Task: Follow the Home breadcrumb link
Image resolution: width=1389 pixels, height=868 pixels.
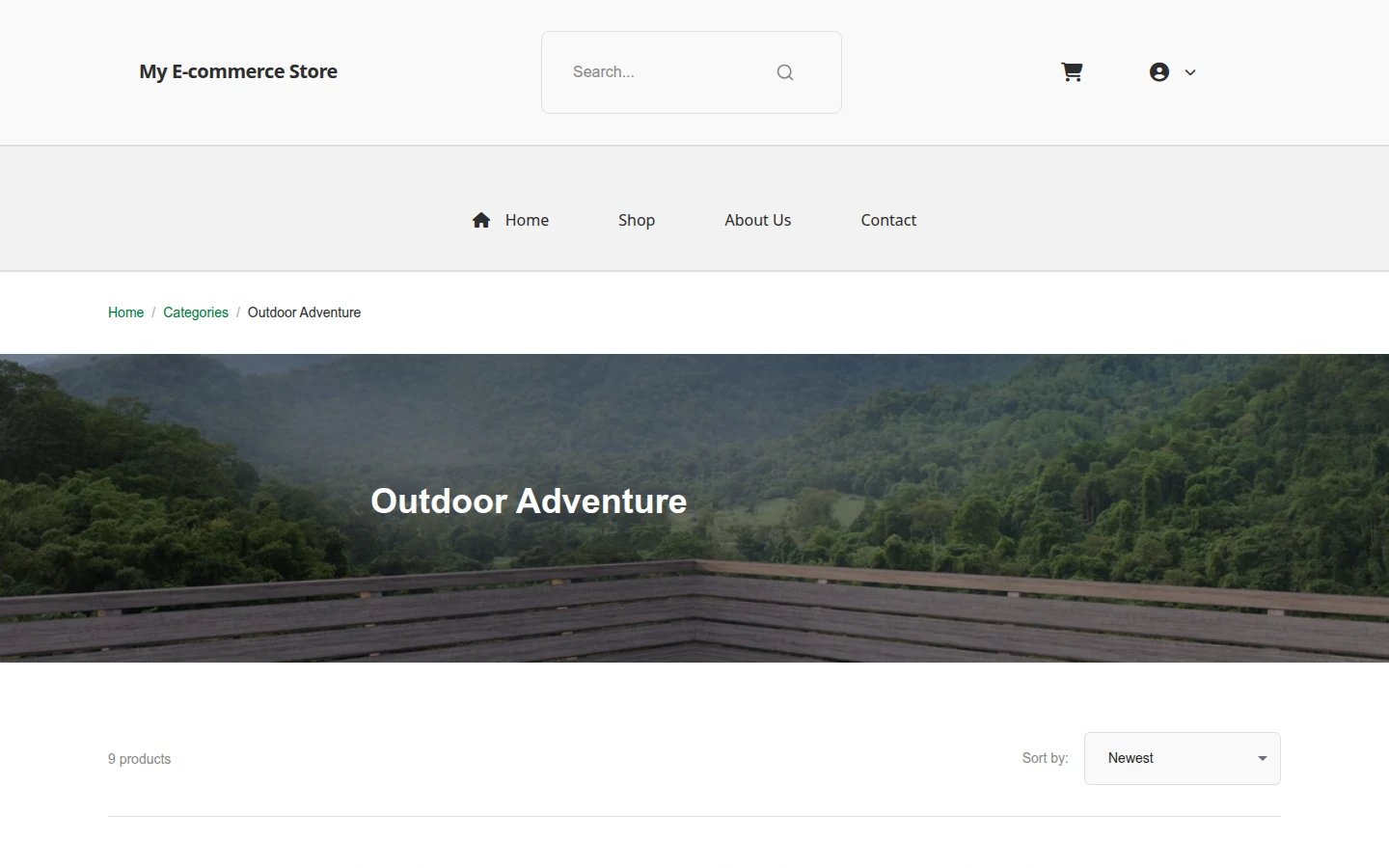Action: 125,312
